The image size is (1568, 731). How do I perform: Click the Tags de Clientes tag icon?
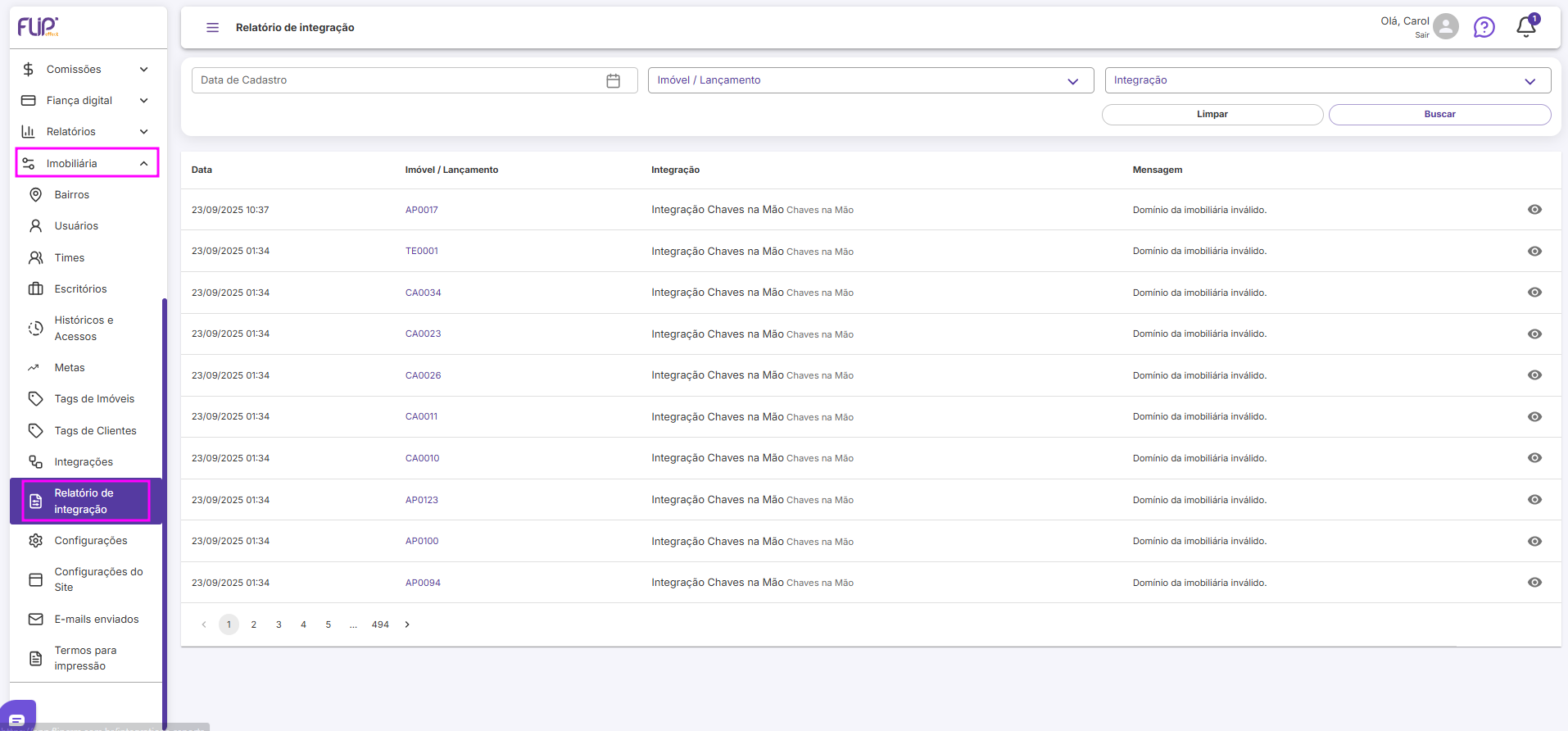pos(36,431)
